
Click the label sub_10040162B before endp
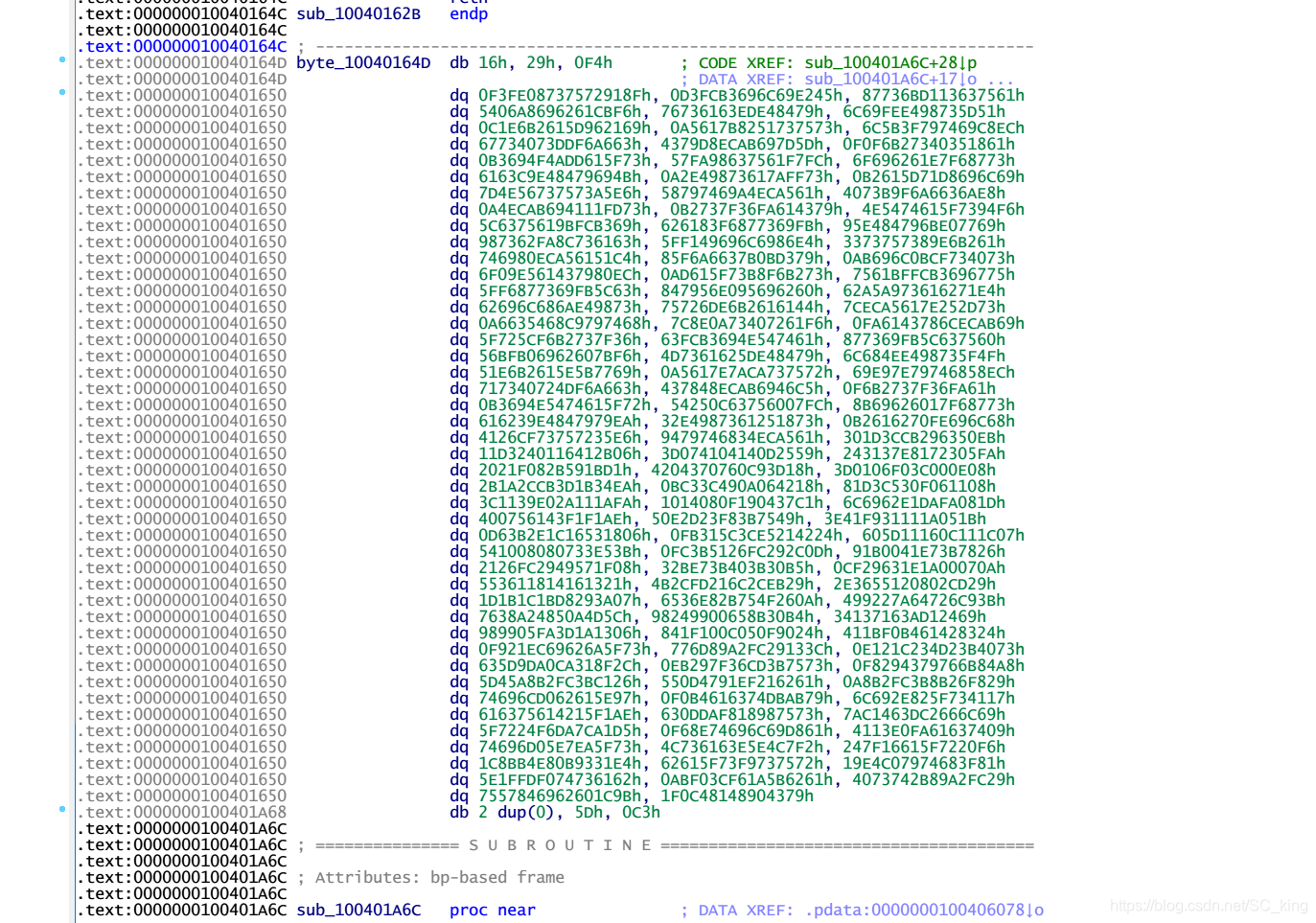pyautogui.click(x=358, y=13)
